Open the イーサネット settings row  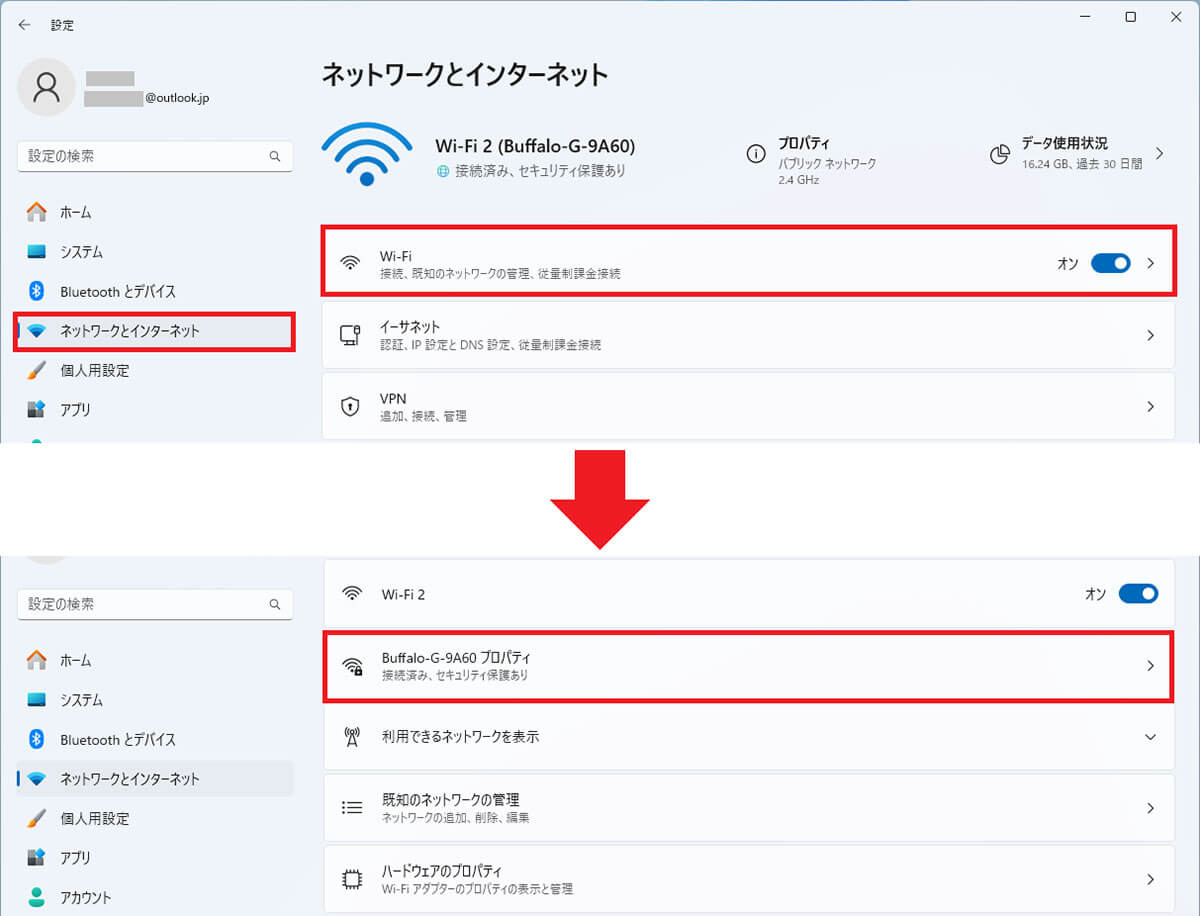pyautogui.click(x=748, y=335)
